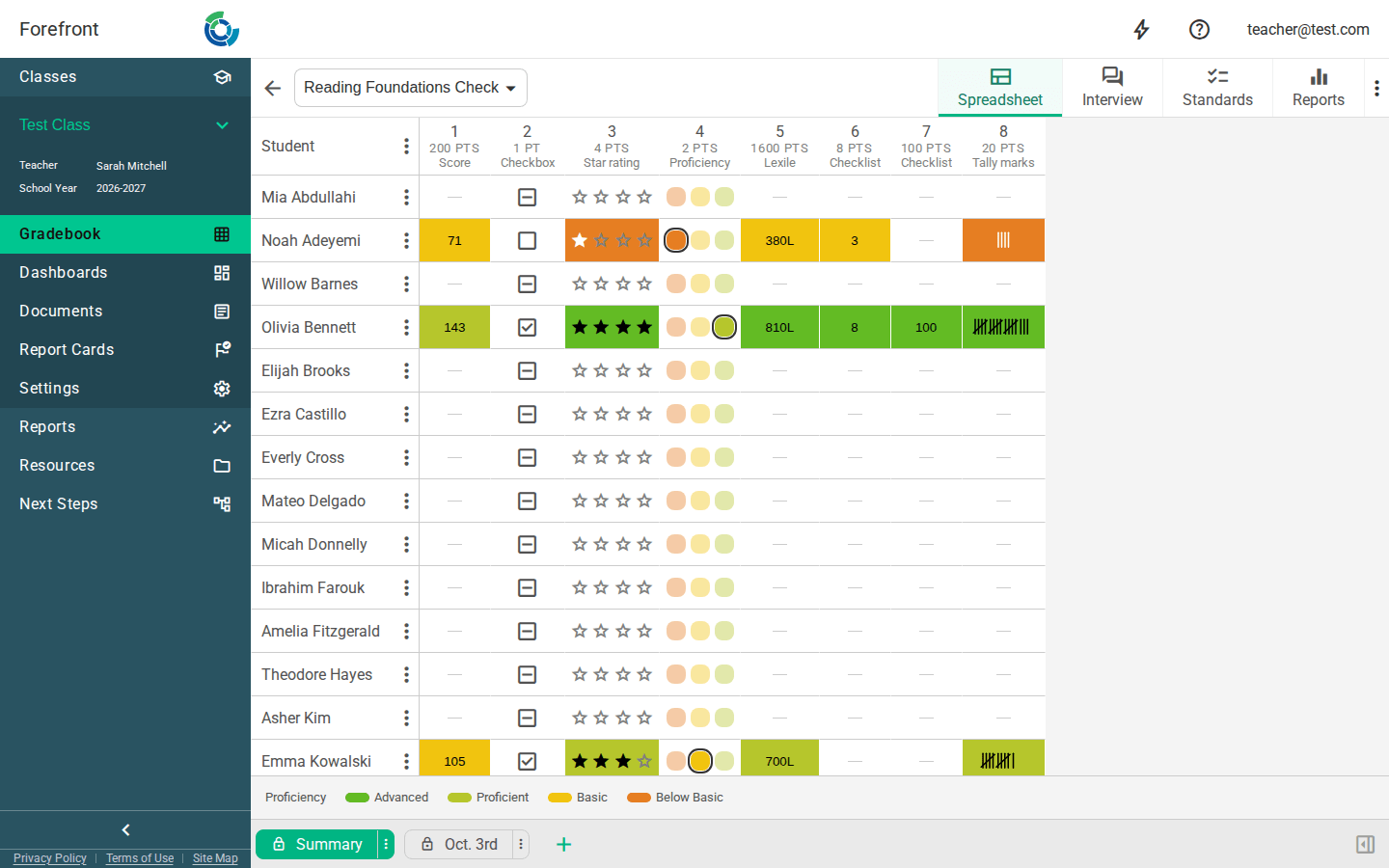Open Report Cards in the sidebar

pyautogui.click(x=125, y=349)
